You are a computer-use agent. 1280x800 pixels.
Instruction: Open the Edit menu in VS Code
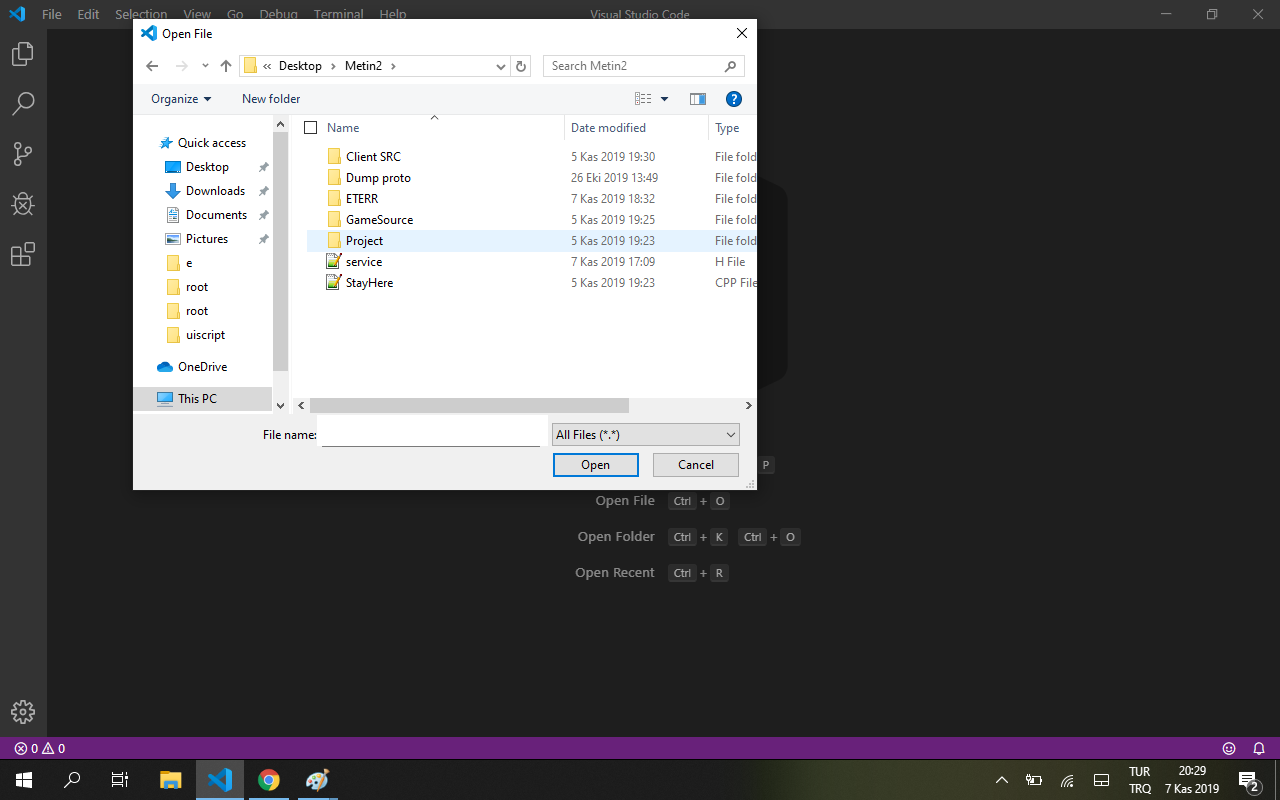[x=88, y=15]
